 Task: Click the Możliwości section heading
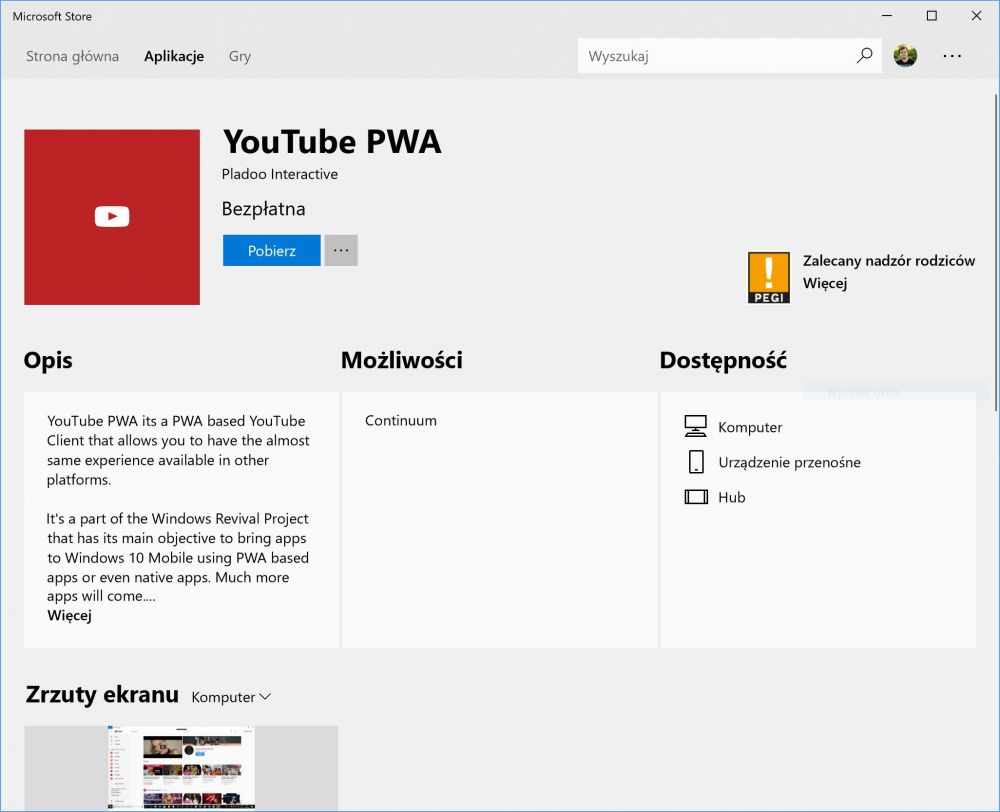tap(402, 360)
